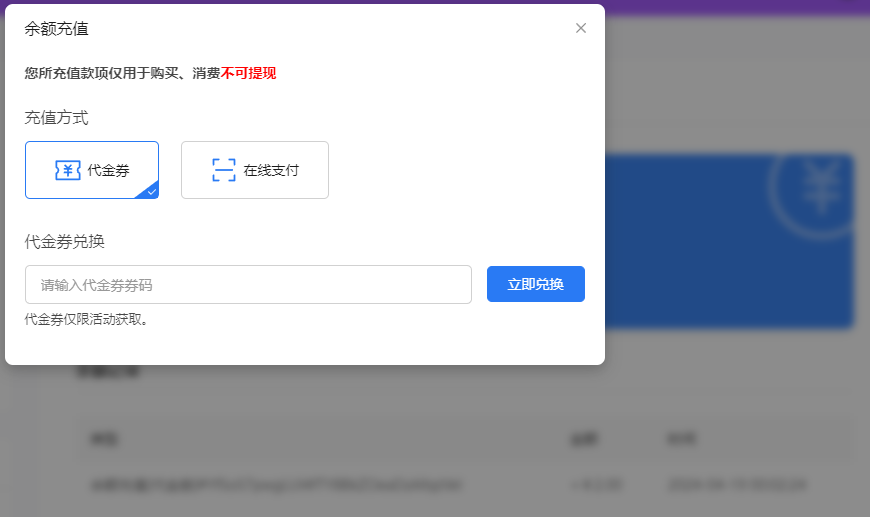Click the 余额充值 dialog title
This screenshot has height=517, width=870.
pos(57,29)
